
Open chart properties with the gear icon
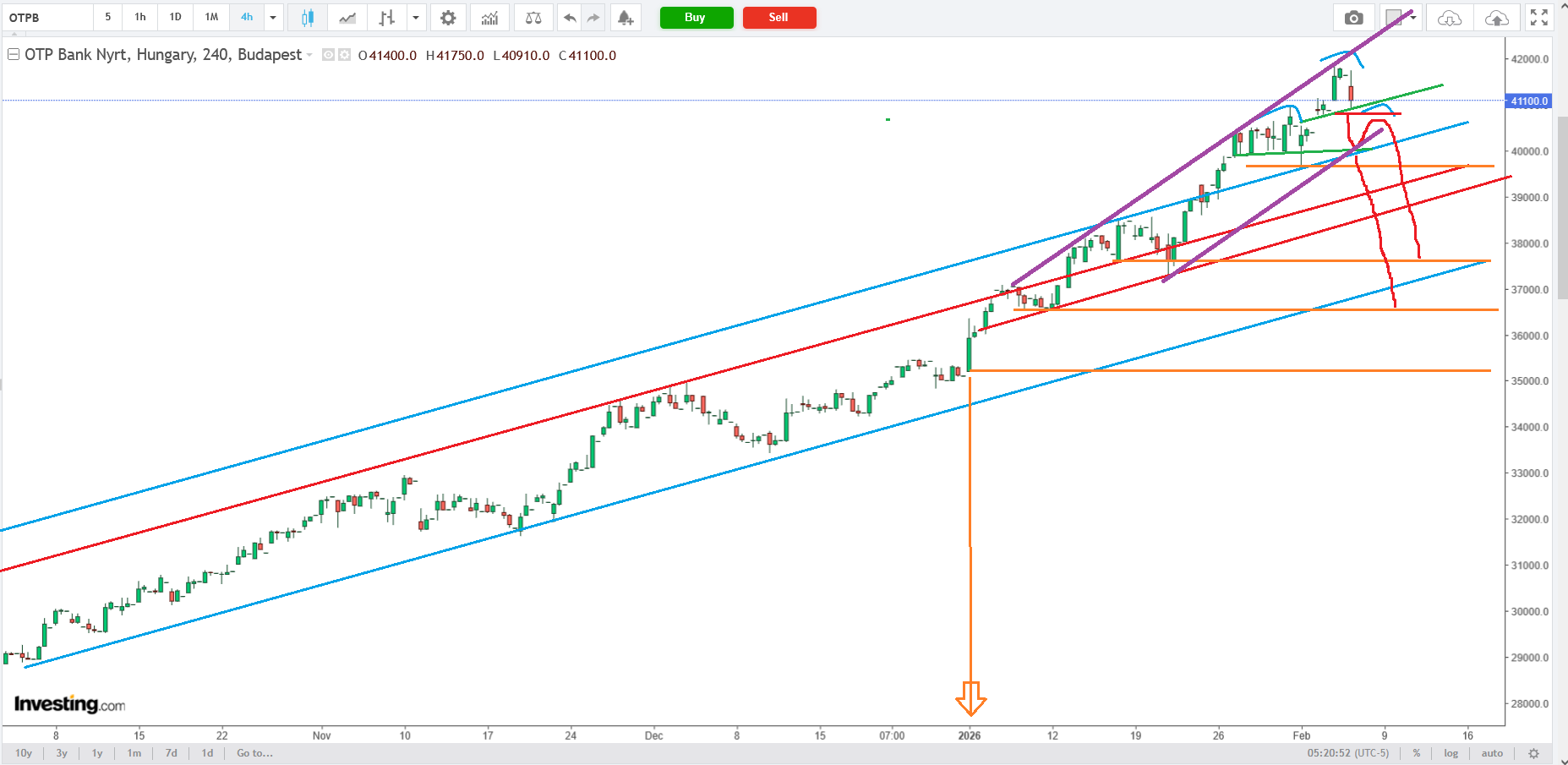448,18
